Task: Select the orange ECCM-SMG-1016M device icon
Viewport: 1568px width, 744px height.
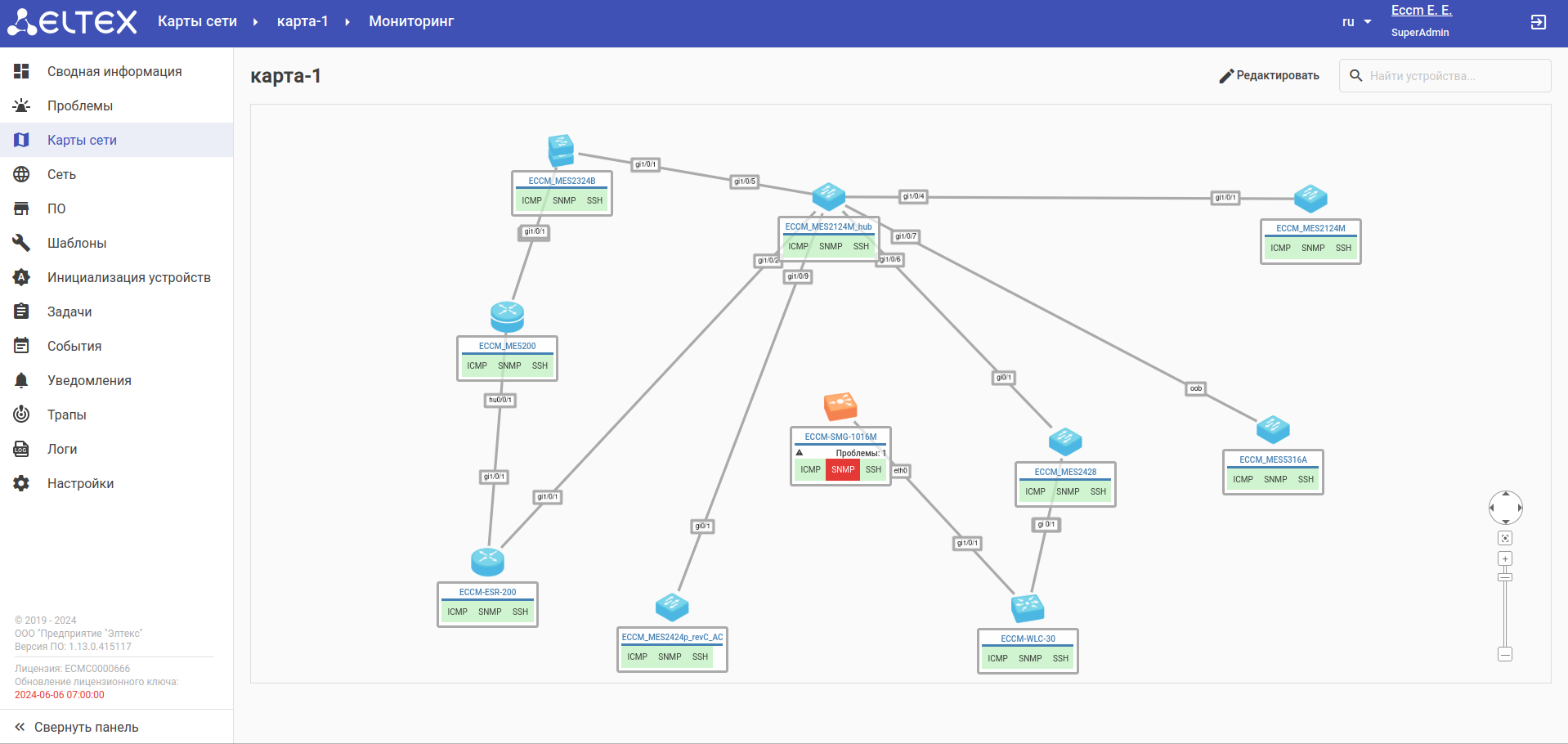Action: (840, 406)
